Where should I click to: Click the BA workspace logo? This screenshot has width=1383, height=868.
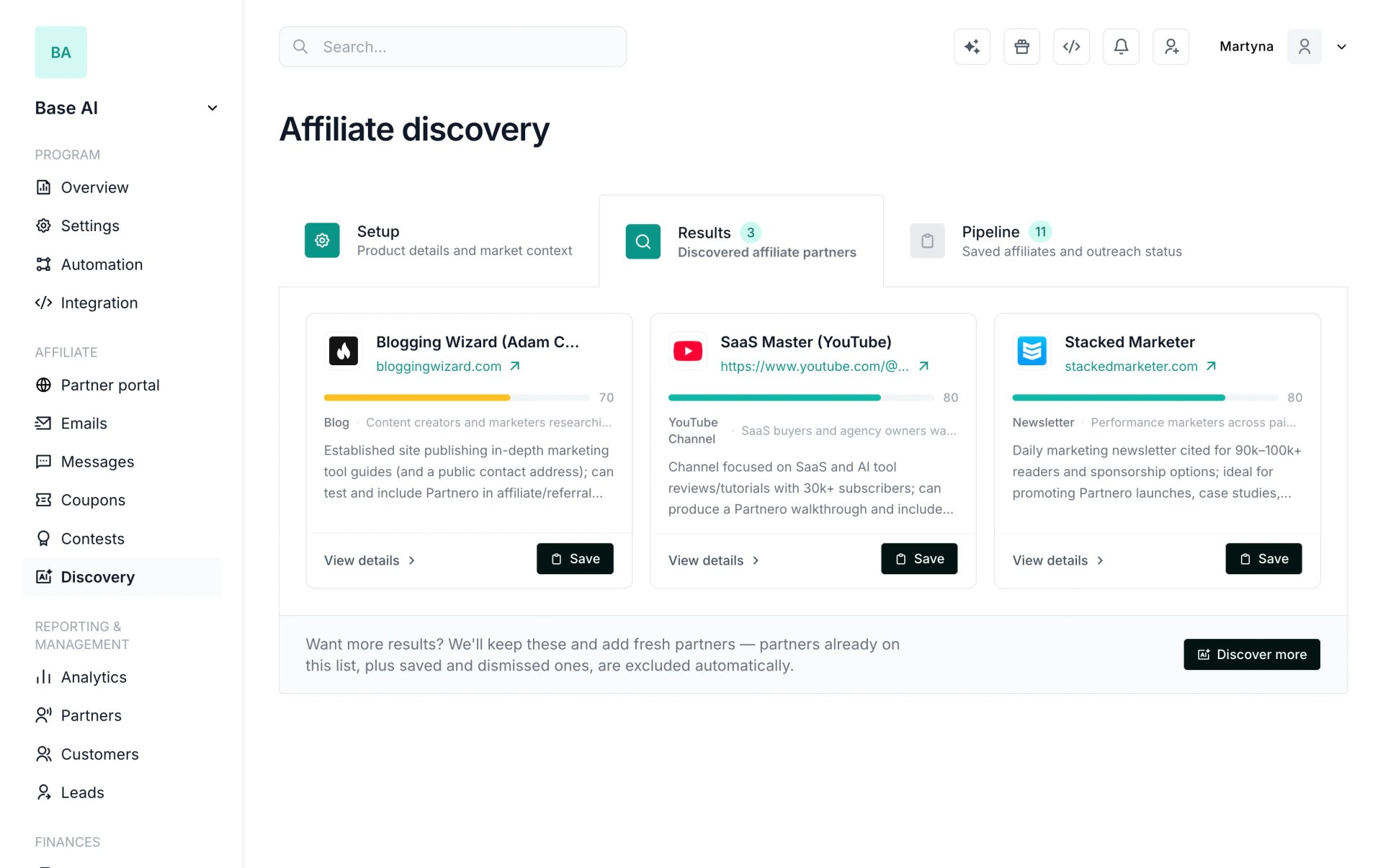pyautogui.click(x=61, y=53)
